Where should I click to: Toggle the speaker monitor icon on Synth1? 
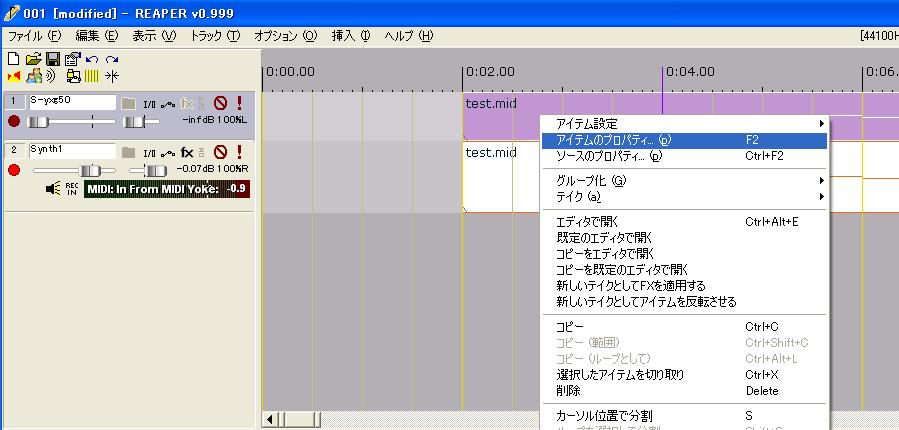tap(53, 189)
